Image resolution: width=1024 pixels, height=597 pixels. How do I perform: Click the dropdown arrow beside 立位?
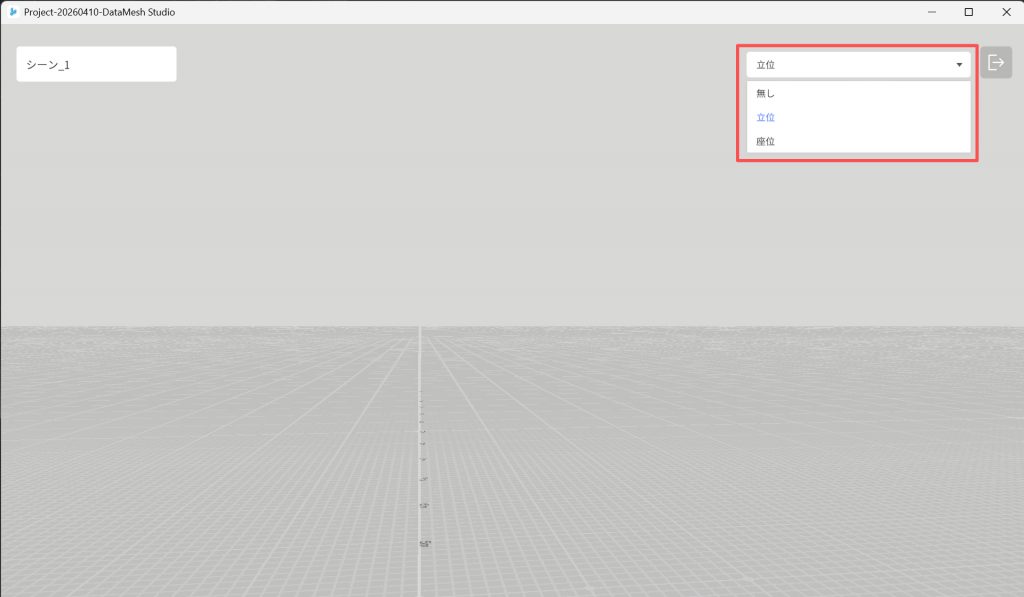[x=959, y=65]
